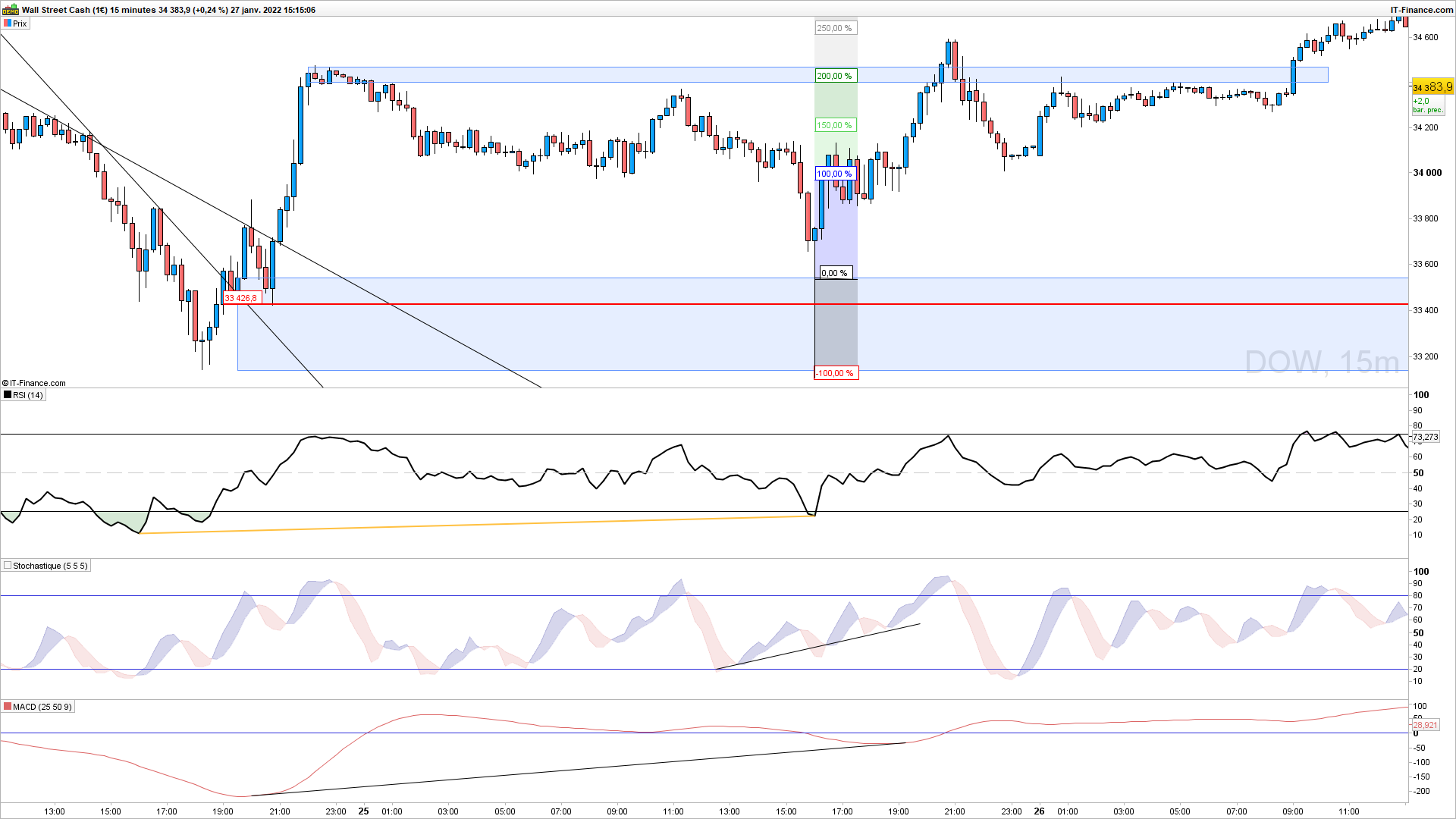Click the 200,00 % Fibonacci level label
This screenshot has height=819, width=1456.
point(834,76)
